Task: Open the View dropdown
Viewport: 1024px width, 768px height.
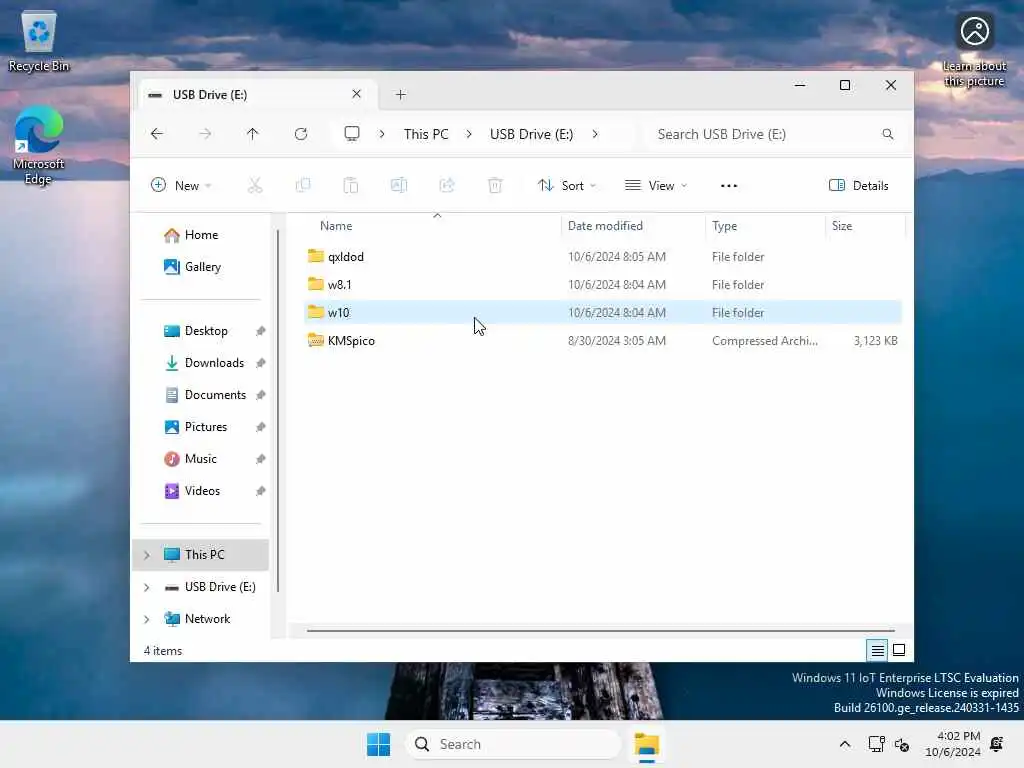Action: tap(656, 185)
